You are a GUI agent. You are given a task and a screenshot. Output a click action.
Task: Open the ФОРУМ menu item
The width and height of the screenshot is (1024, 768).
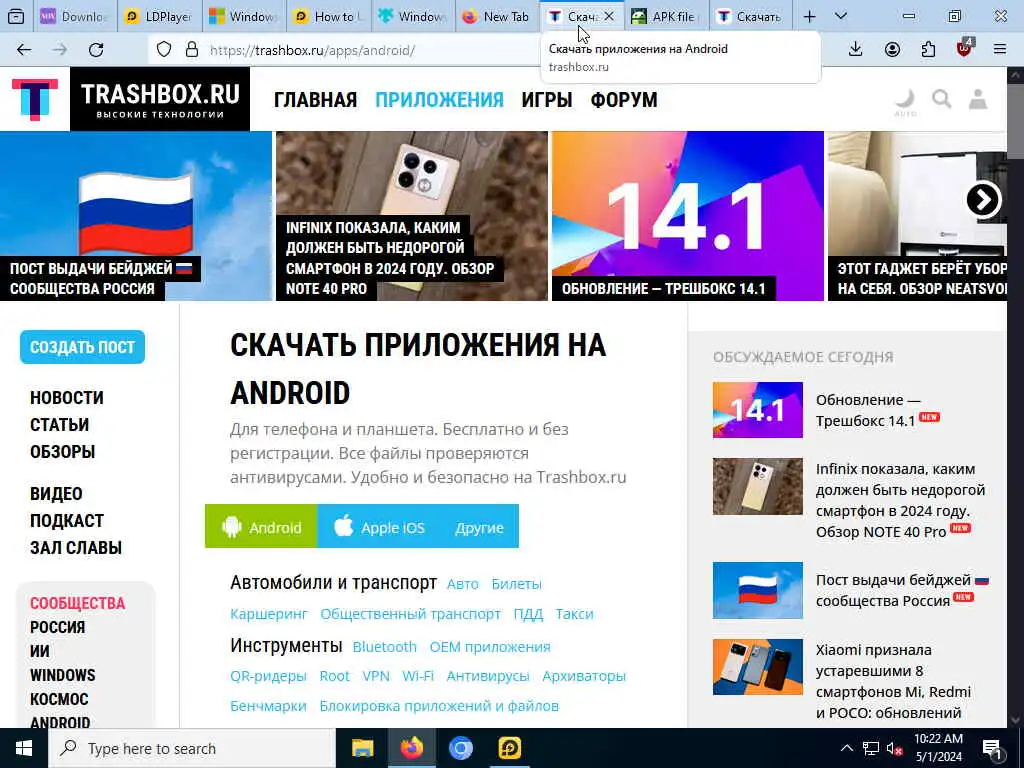tap(624, 100)
